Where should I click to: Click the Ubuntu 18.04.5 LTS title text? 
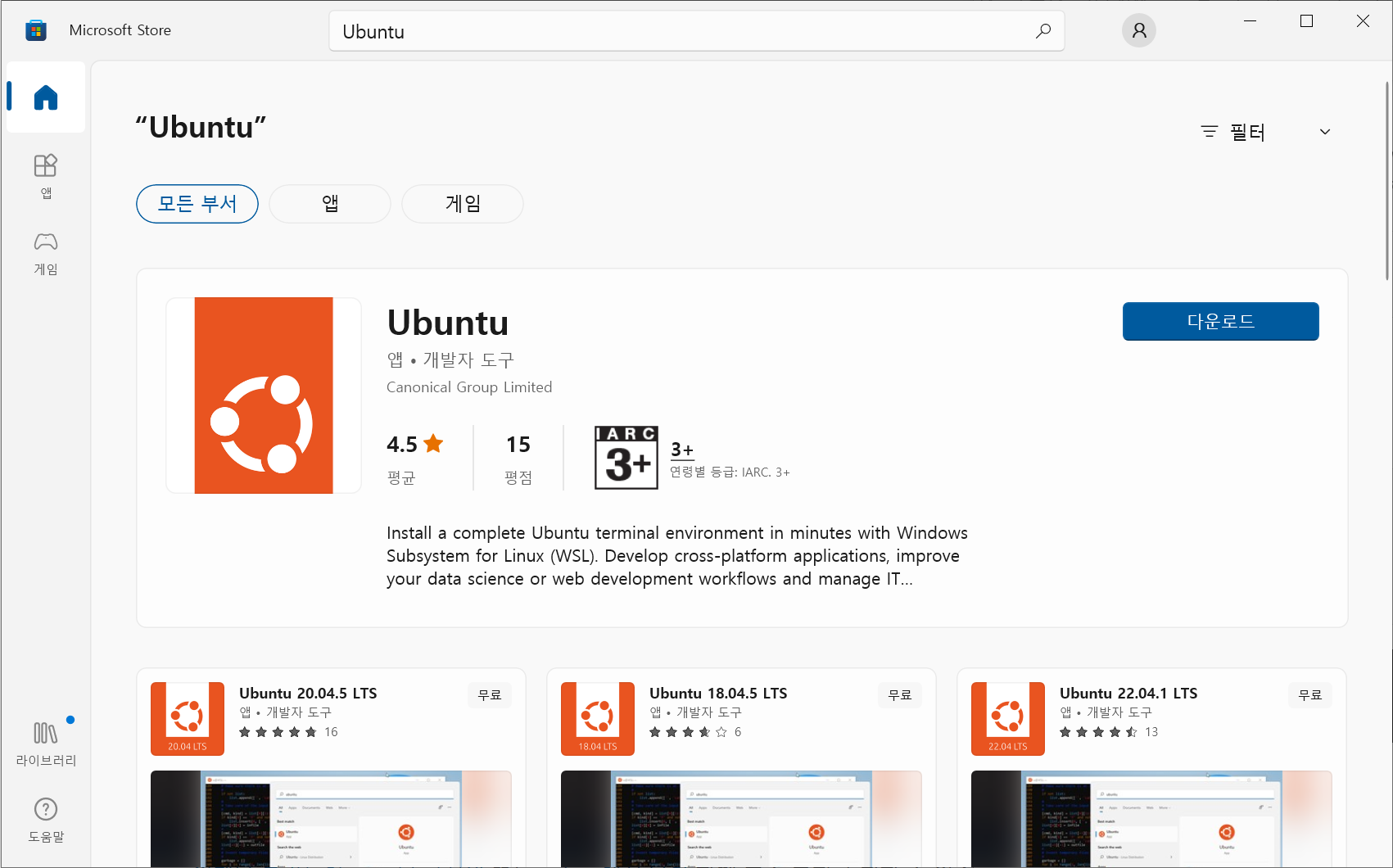coord(718,694)
